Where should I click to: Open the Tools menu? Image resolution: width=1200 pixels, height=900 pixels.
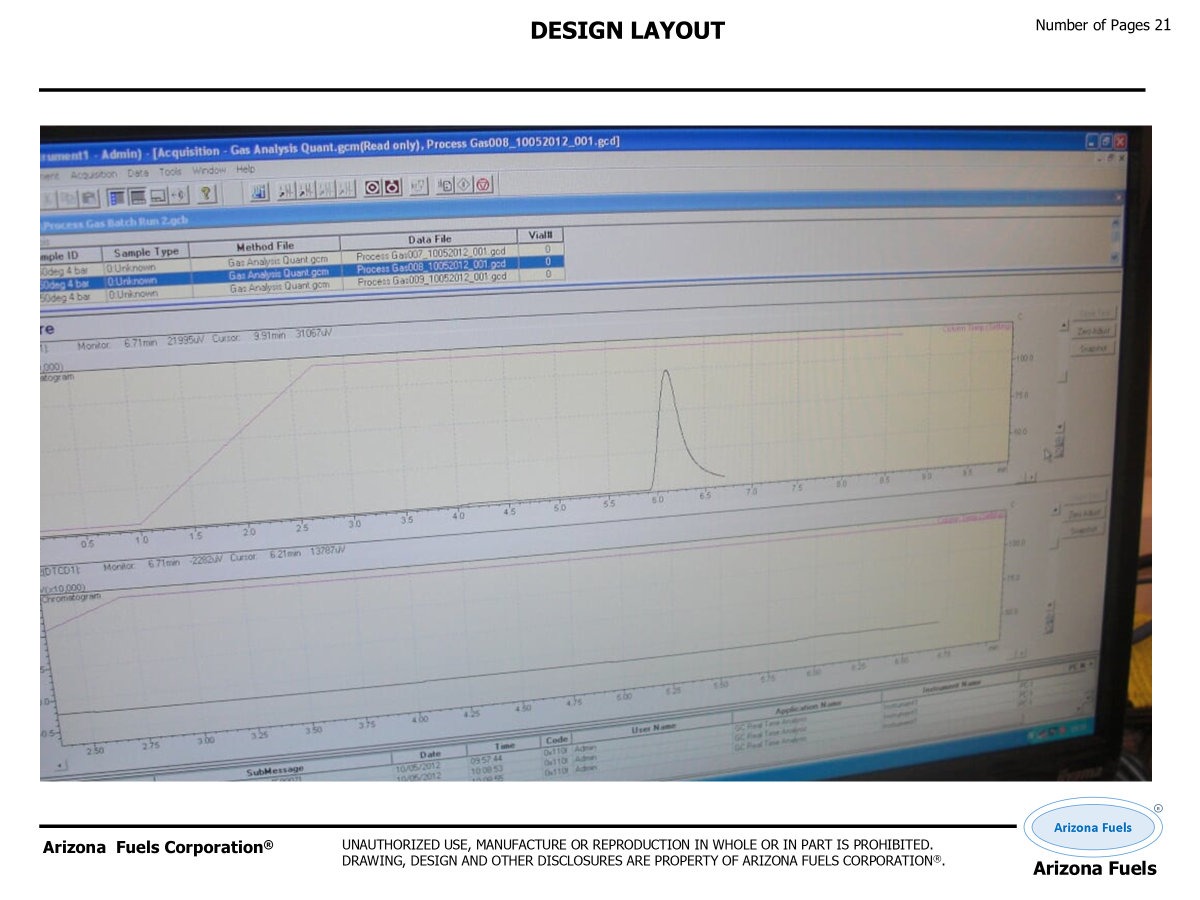(171, 171)
